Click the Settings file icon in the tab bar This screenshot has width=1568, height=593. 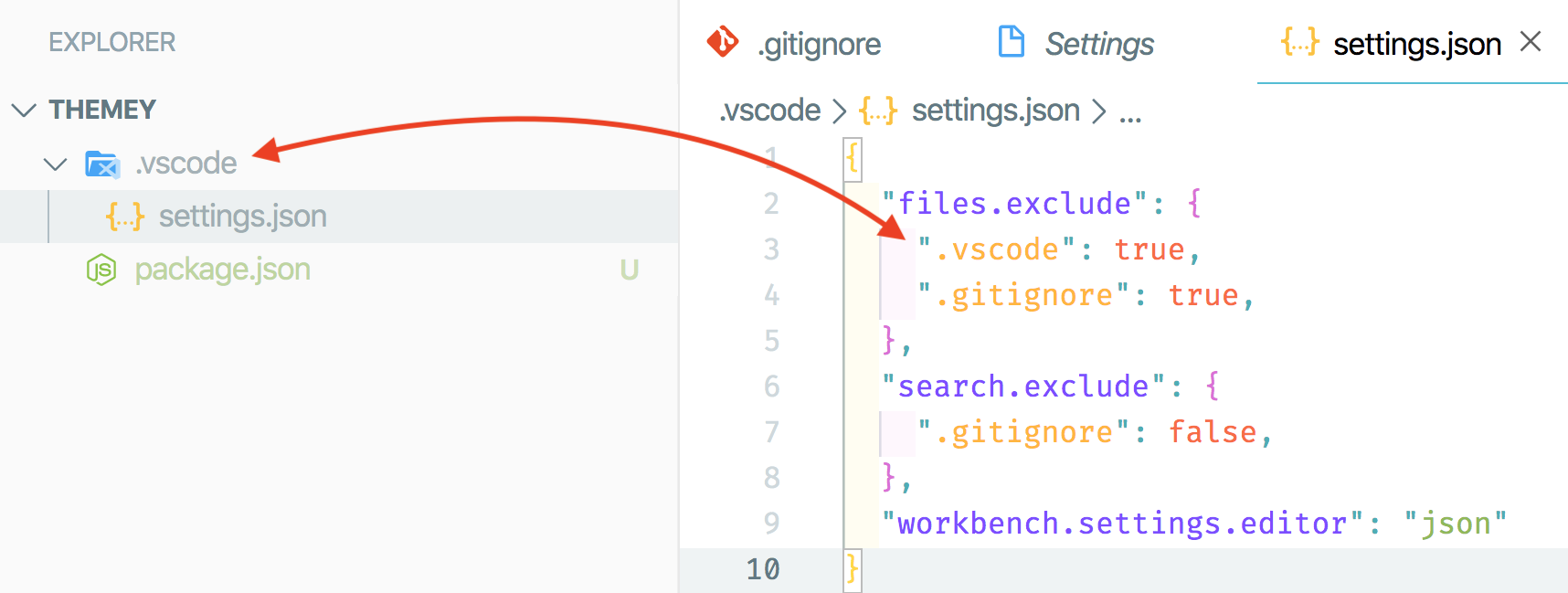(1011, 41)
